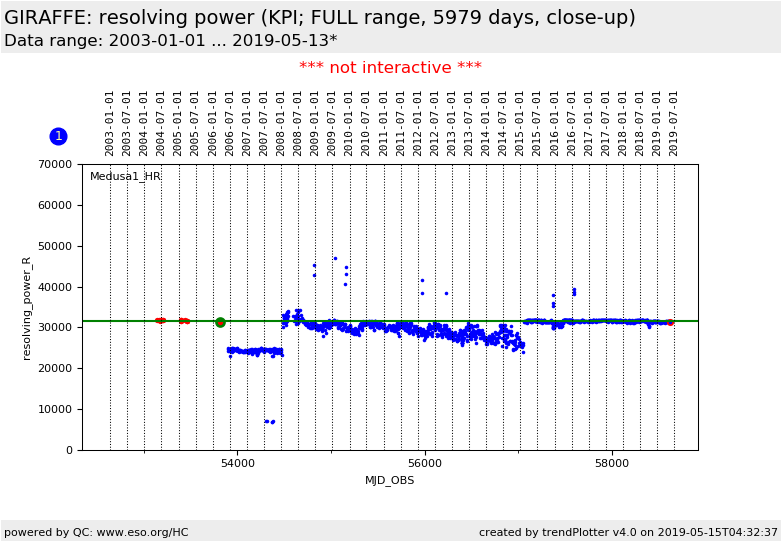Choose the 2015-01-01 date label
782x542 pixels.
[x=520, y=122]
